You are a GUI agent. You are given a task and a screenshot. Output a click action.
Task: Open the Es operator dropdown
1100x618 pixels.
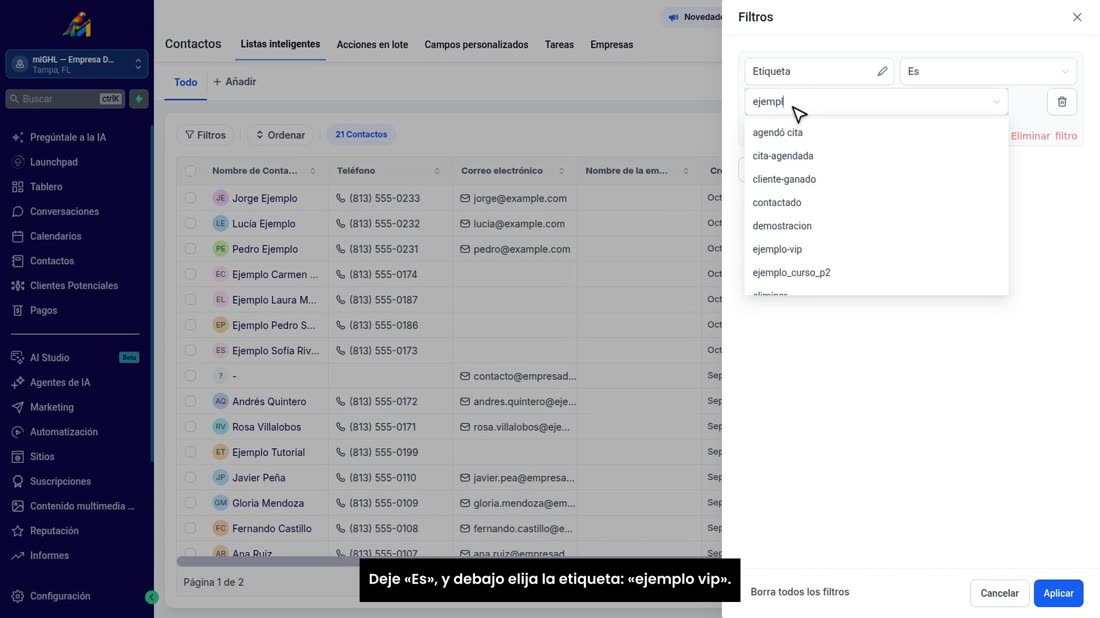pos(988,72)
